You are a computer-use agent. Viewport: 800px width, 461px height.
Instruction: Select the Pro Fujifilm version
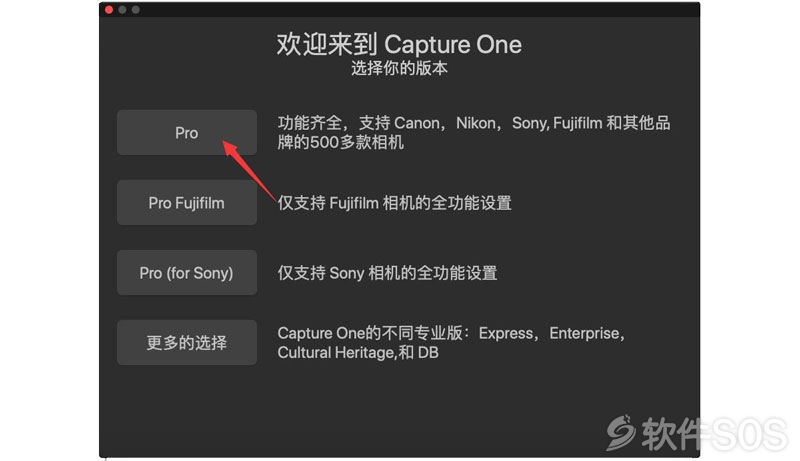click(187, 202)
